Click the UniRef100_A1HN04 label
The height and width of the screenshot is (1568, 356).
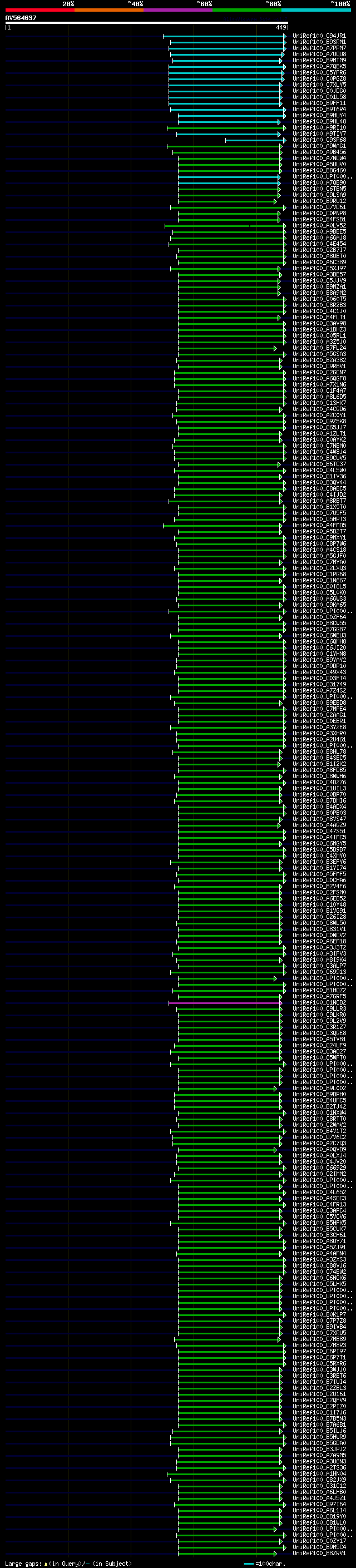pyautogui.click(x=319, y=1473)
